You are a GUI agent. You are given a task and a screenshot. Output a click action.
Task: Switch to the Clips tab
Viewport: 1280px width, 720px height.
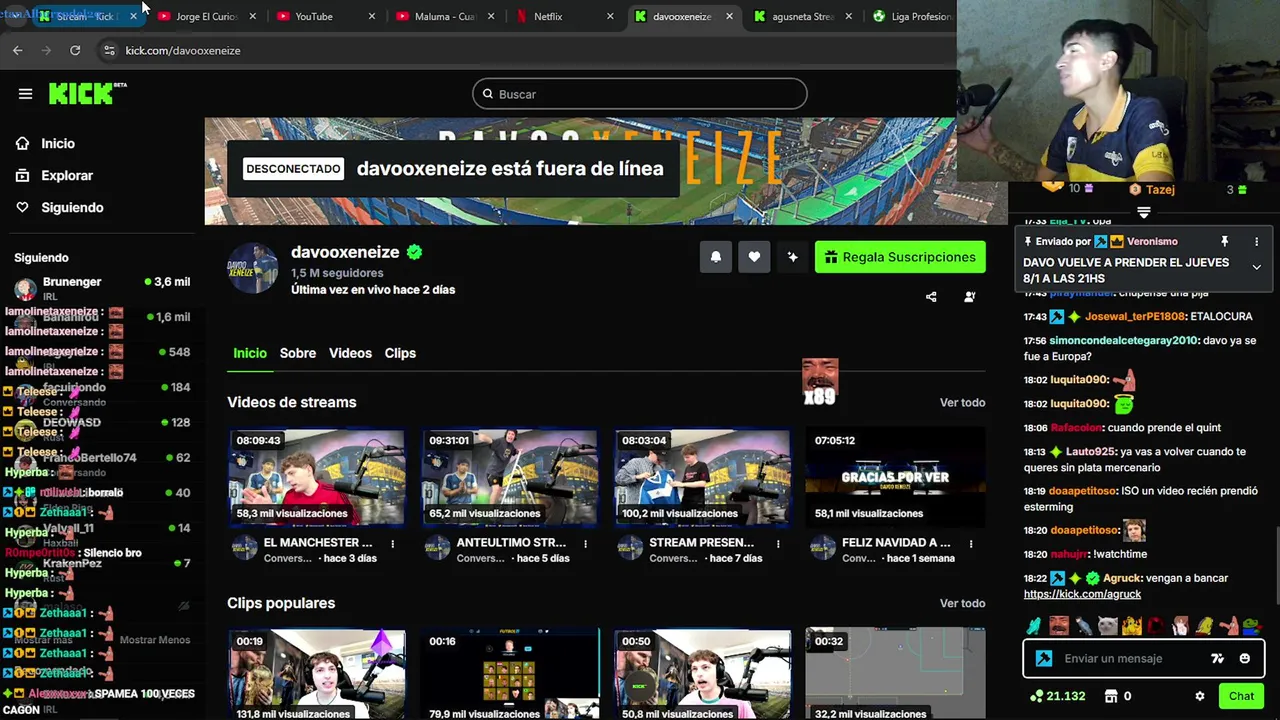(x=400, y=353)
